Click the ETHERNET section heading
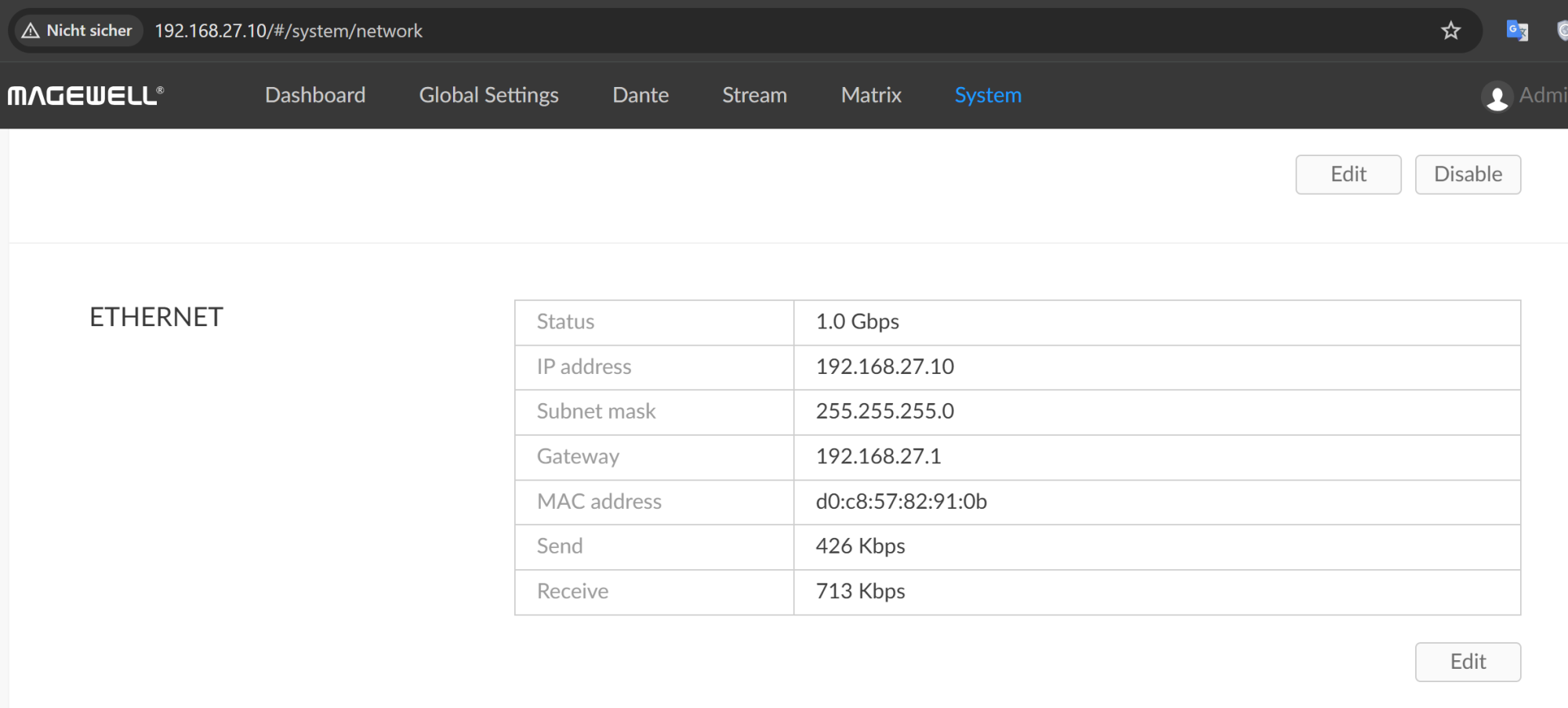This screenshot has width=1568, height=708. [x=157, y=318]
